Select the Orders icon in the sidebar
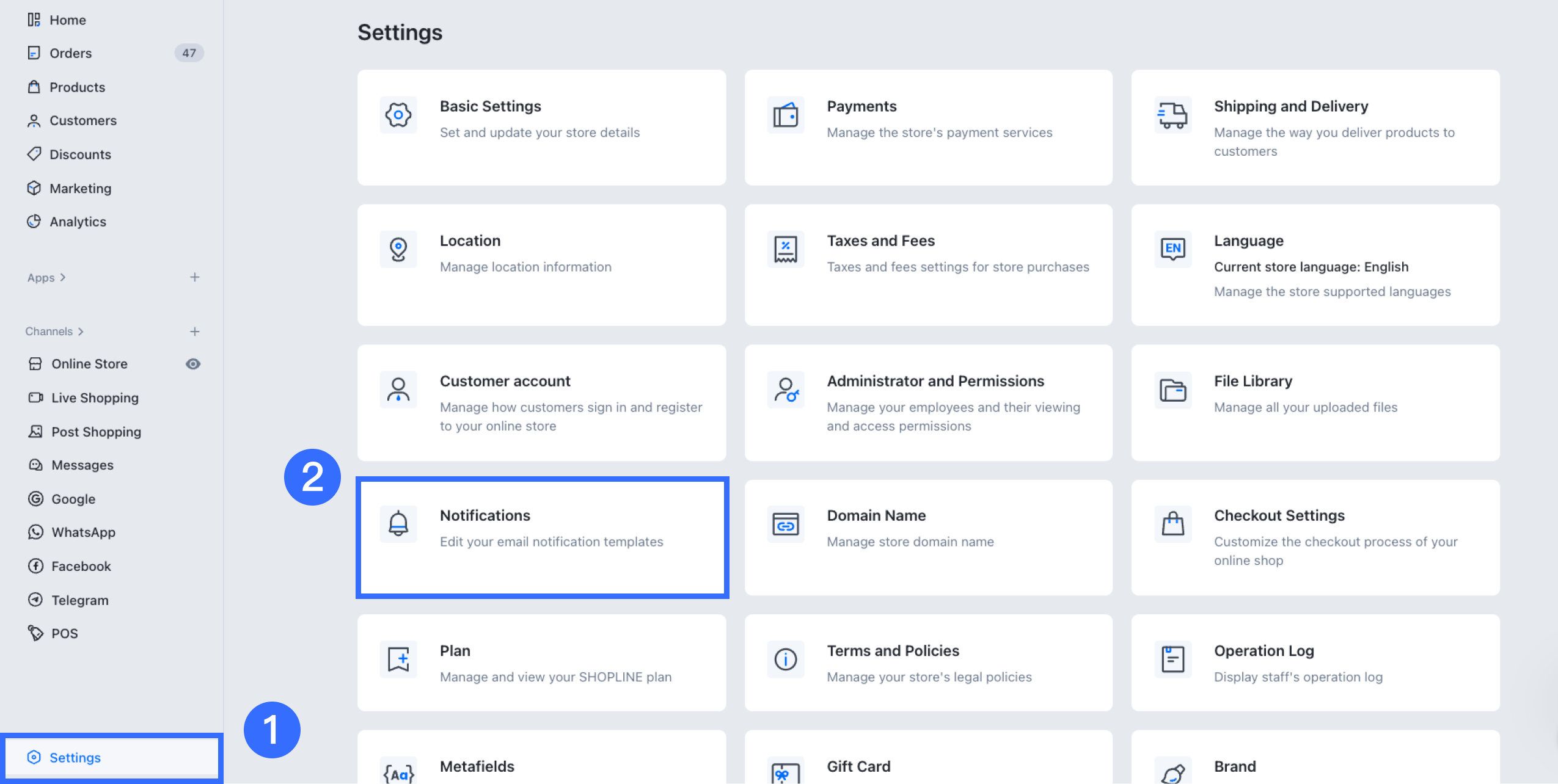The image size is (1558, 784). pyautogui.click(x=35, y=53)
